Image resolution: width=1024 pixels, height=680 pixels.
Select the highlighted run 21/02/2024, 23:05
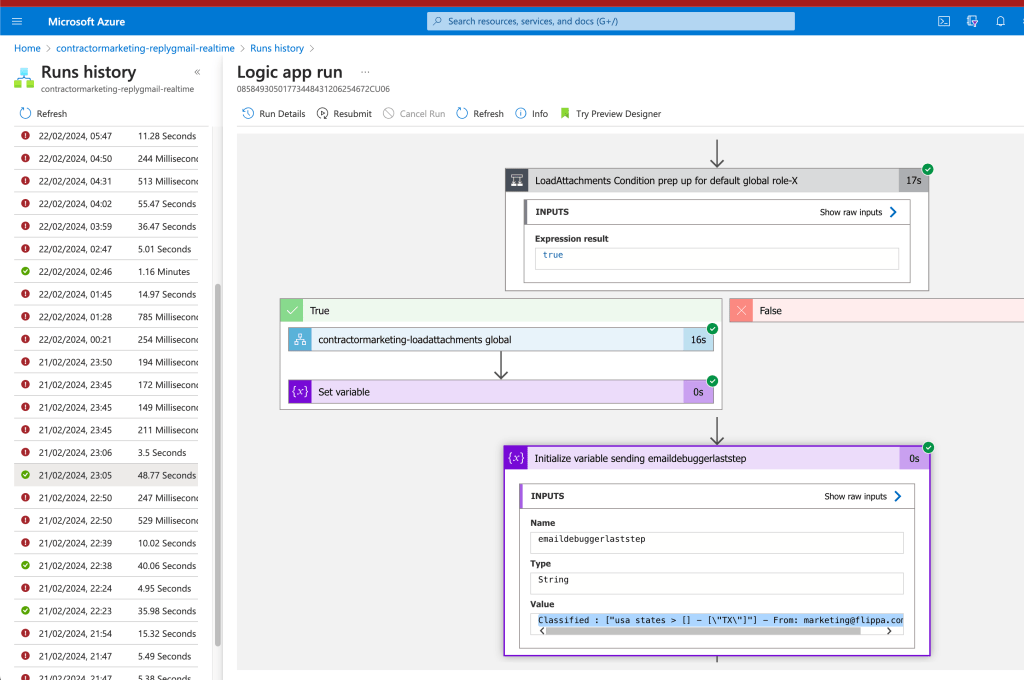click(106, 476)
